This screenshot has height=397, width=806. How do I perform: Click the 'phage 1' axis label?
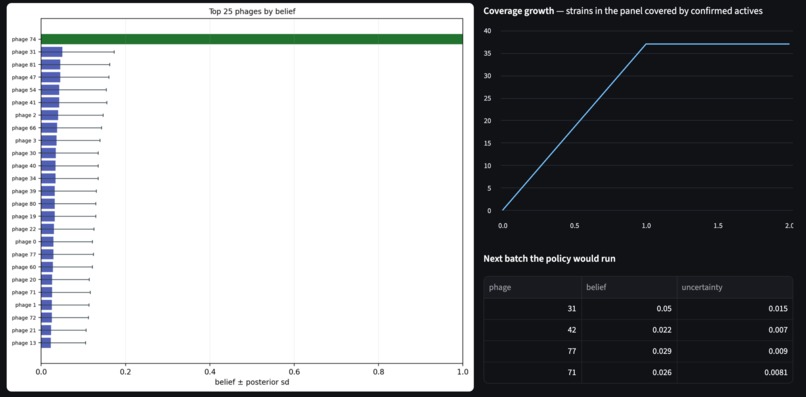tap(26, 305)
